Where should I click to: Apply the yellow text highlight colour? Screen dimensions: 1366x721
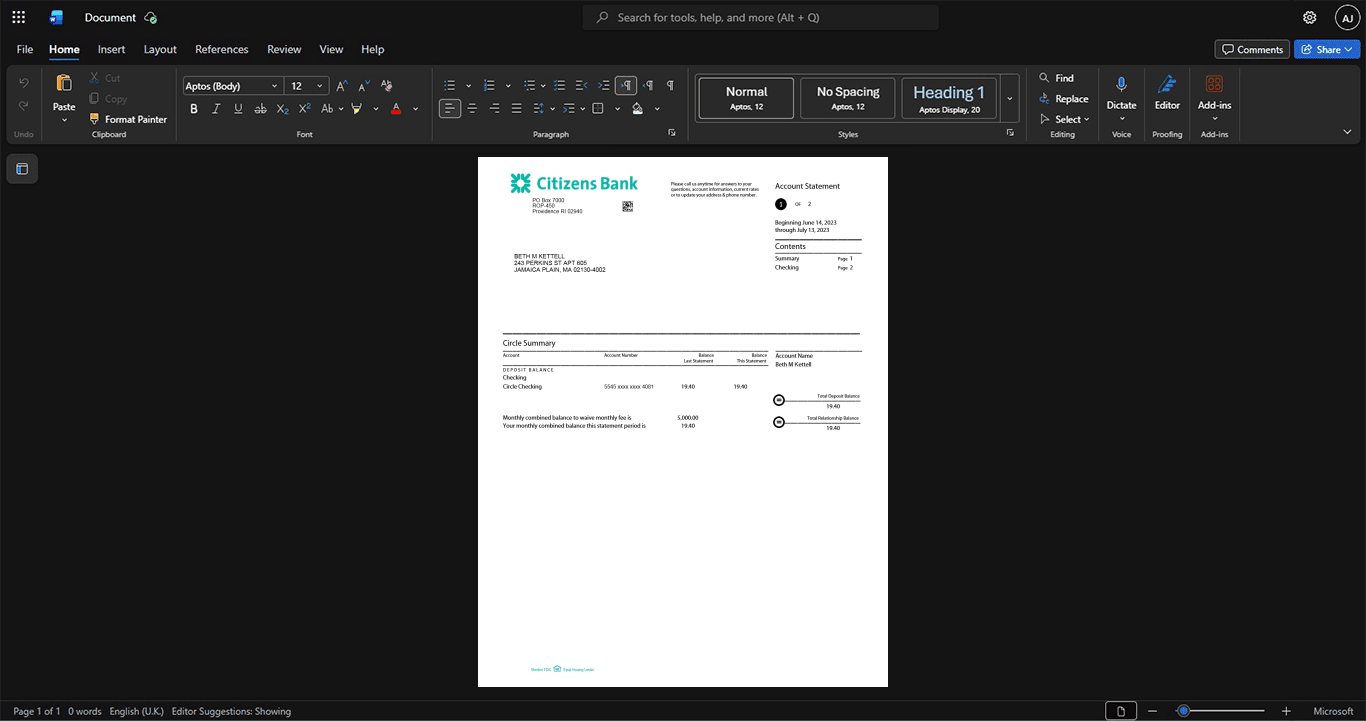point(356,109)
